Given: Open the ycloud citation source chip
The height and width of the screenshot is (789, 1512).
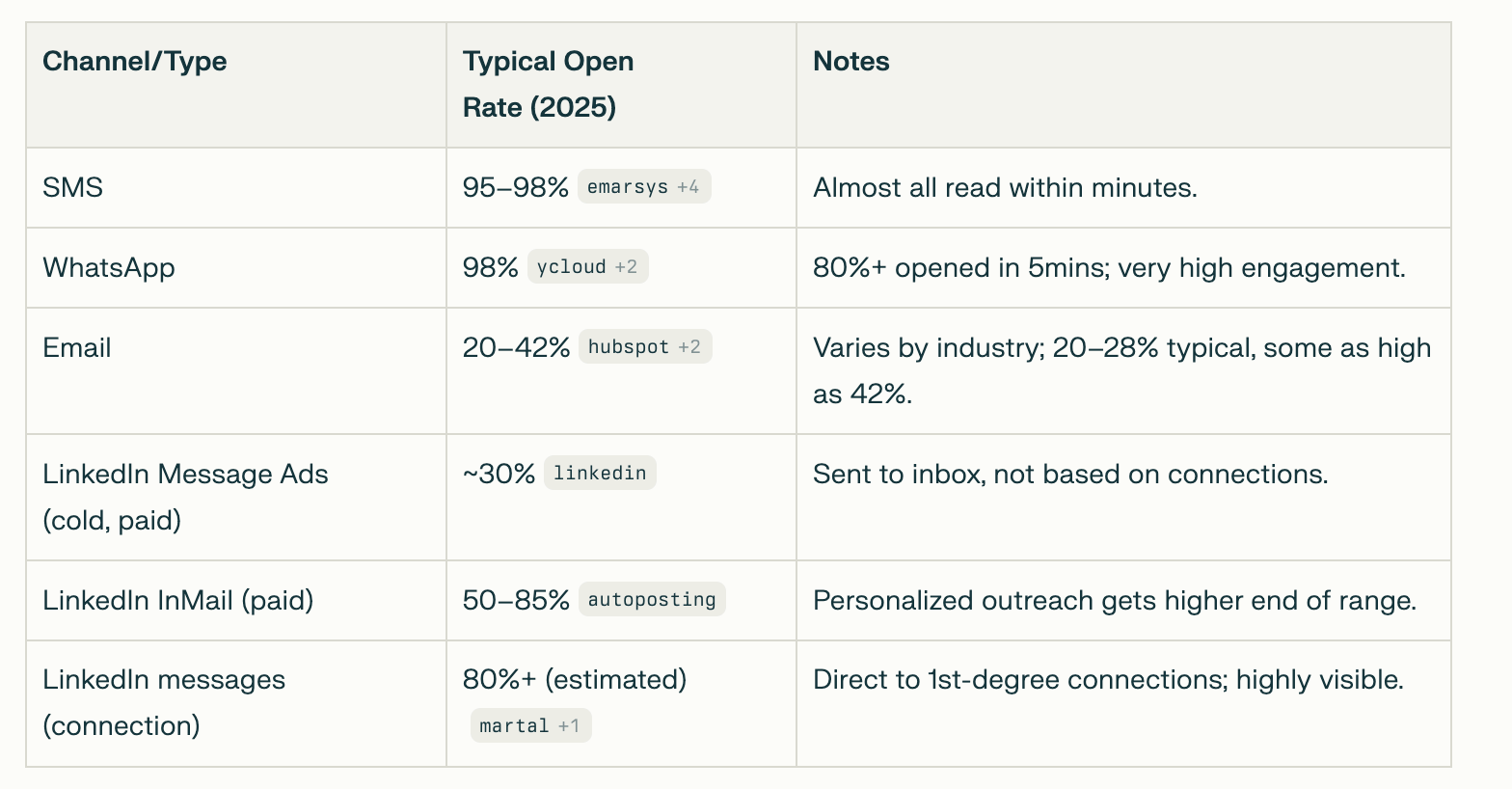Looking at the screenshot, I should point(587,267).
